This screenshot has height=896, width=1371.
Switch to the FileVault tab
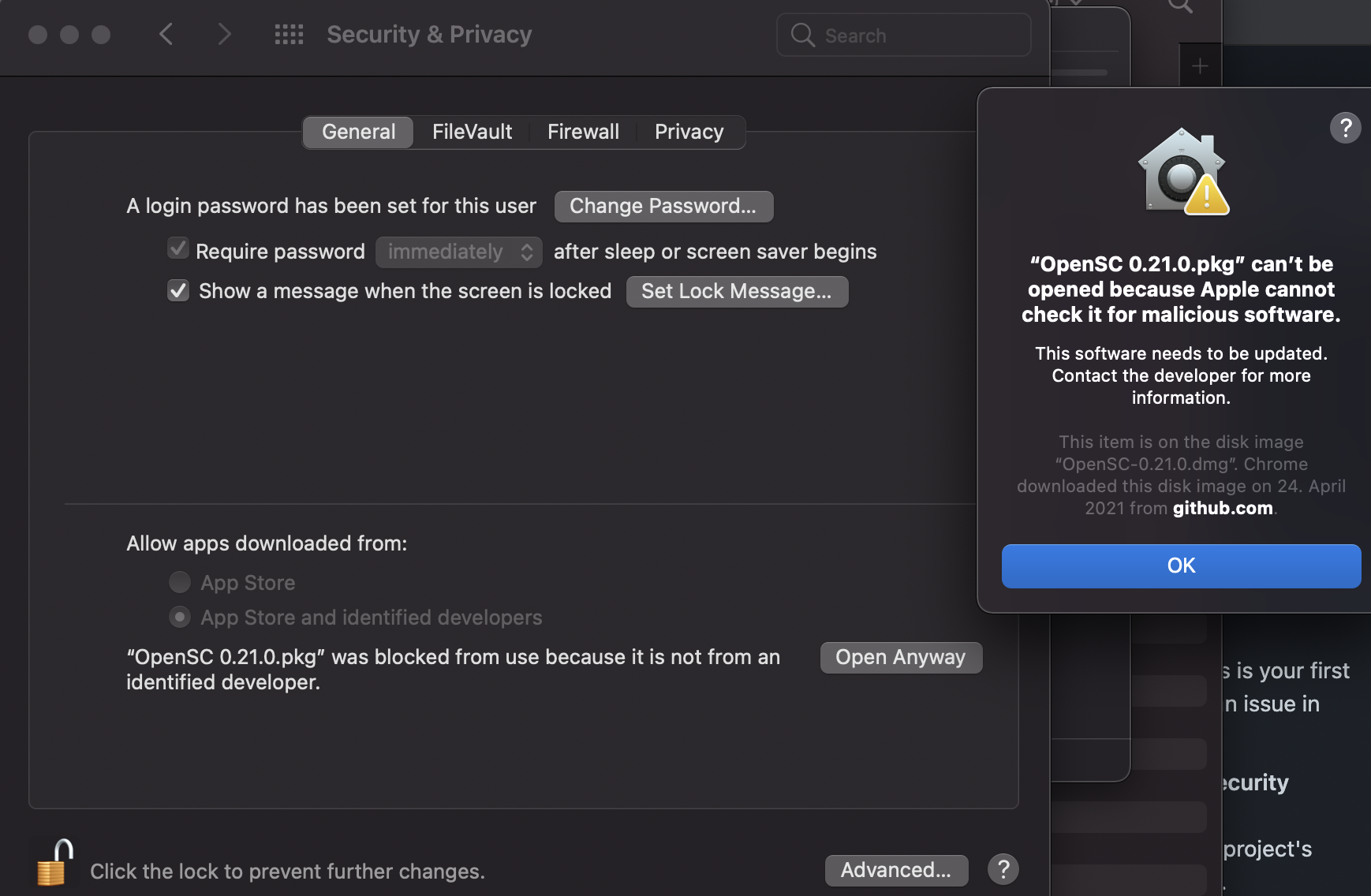(472, 131)
